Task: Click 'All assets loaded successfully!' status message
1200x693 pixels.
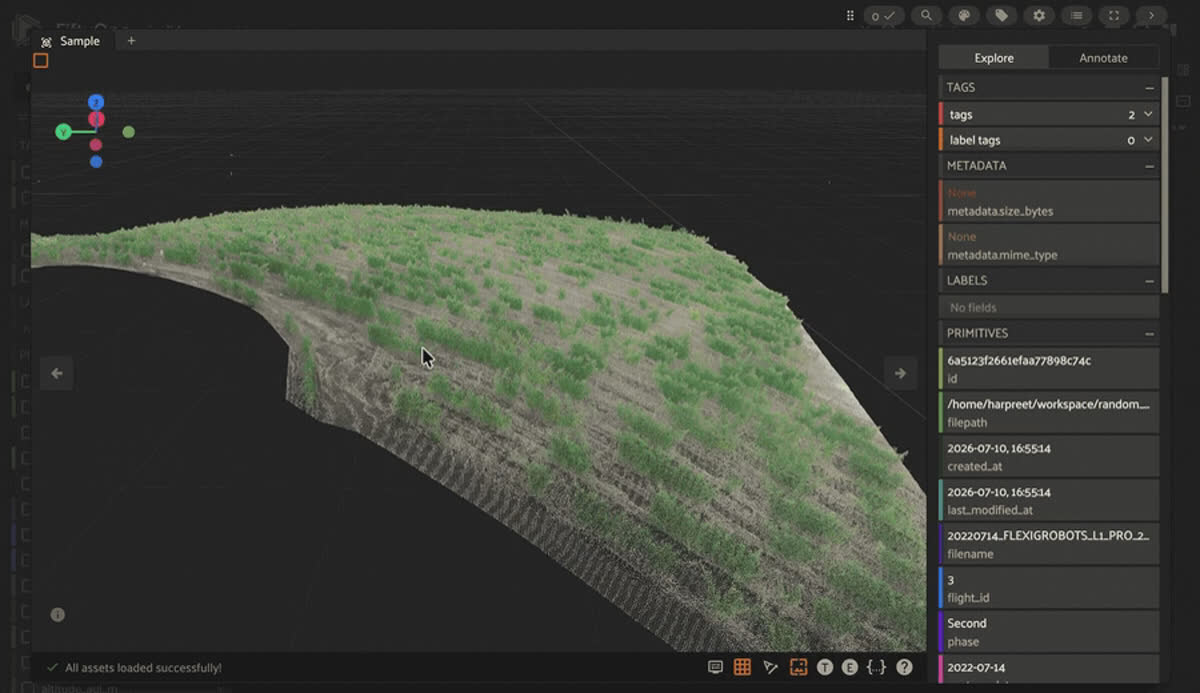Action: click(143, 667)
